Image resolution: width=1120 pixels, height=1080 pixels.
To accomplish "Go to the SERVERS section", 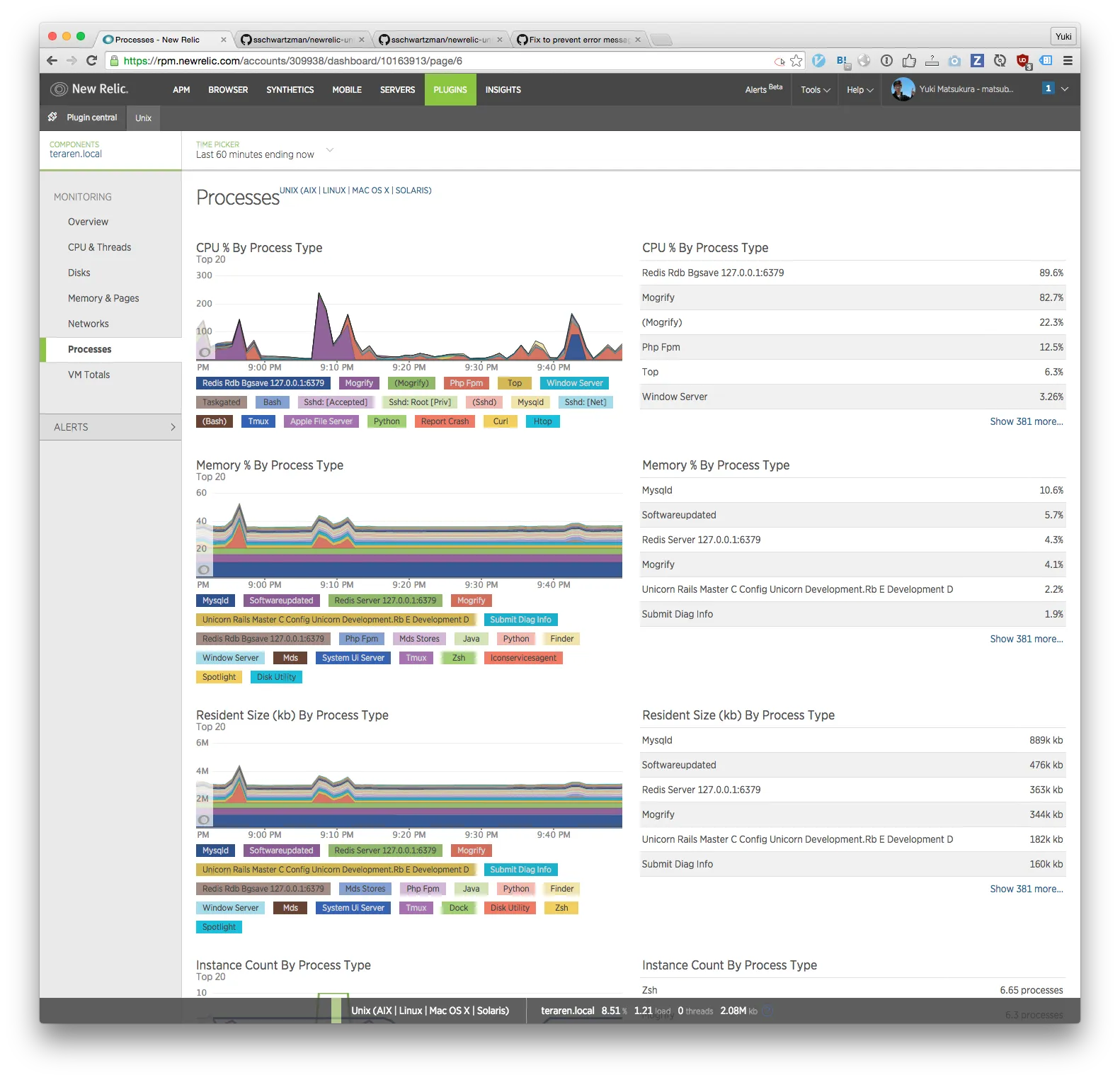I will [397, 90].
